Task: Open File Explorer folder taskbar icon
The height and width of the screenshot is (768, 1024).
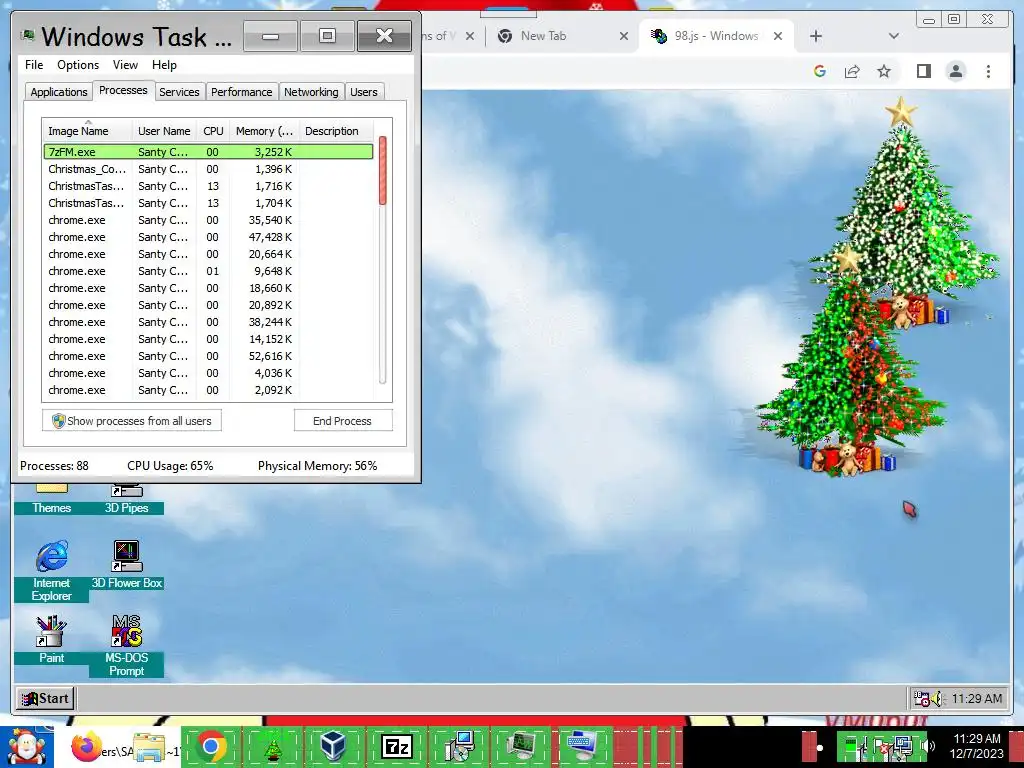Action: [x=150, y=746]
